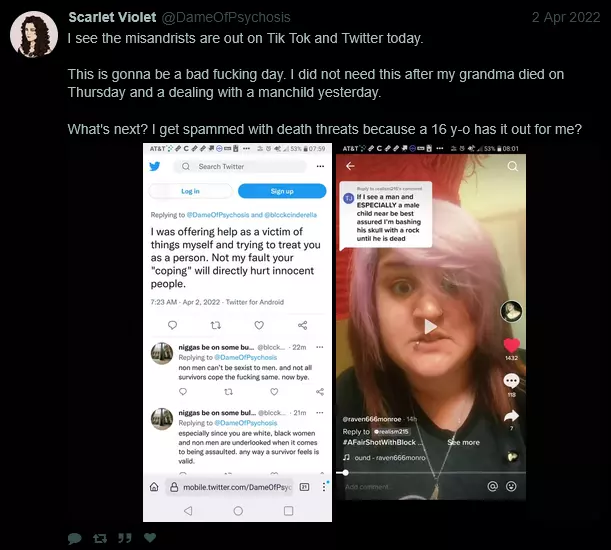Screen dimensions: 611x550
Task: Expand the caption using See more
Action: coord(463,442)
